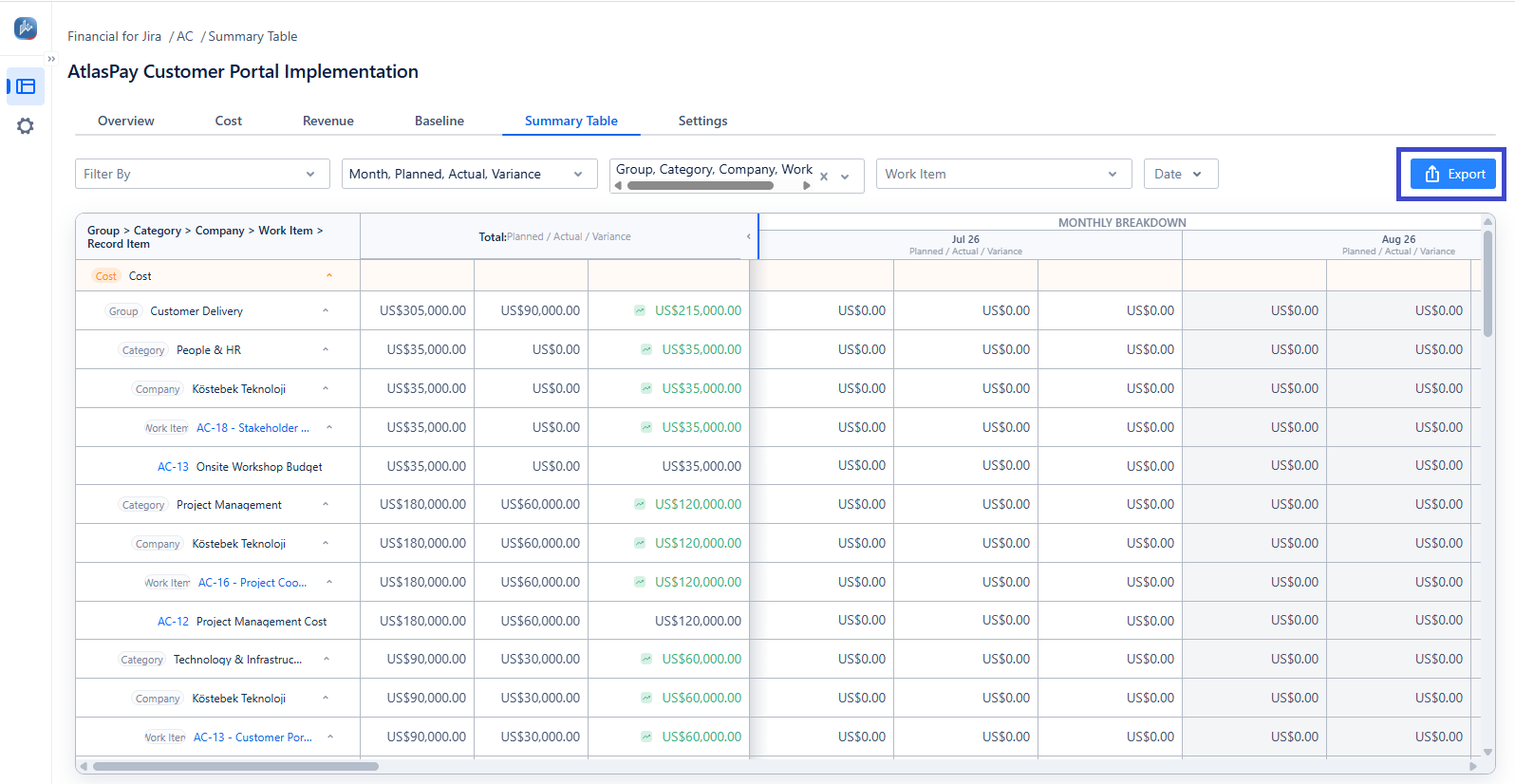The height and width of the screenshot is (784, 1515).
Task: Click the left arrow of the grouping tag scroller
Action: pos(618,186)
